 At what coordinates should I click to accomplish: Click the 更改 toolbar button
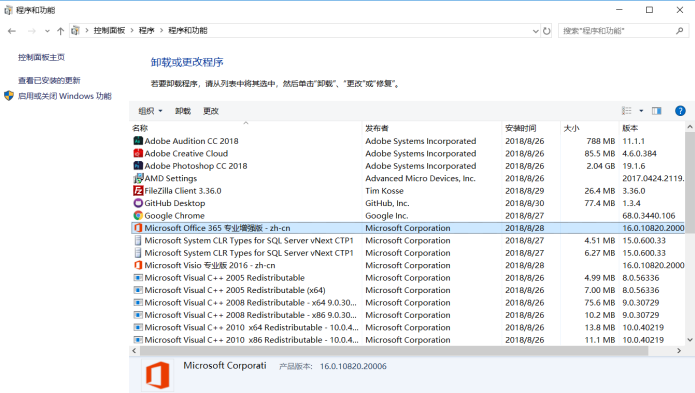click(211, 111)
